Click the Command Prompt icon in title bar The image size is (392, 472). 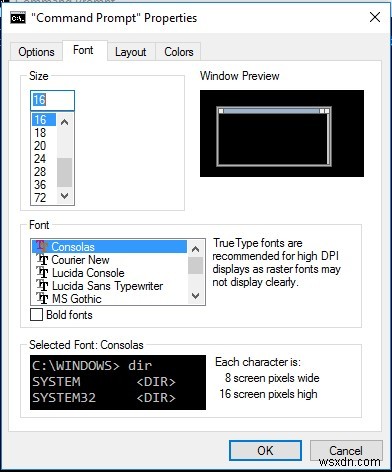pyautogui.click(x=18, y=18)
